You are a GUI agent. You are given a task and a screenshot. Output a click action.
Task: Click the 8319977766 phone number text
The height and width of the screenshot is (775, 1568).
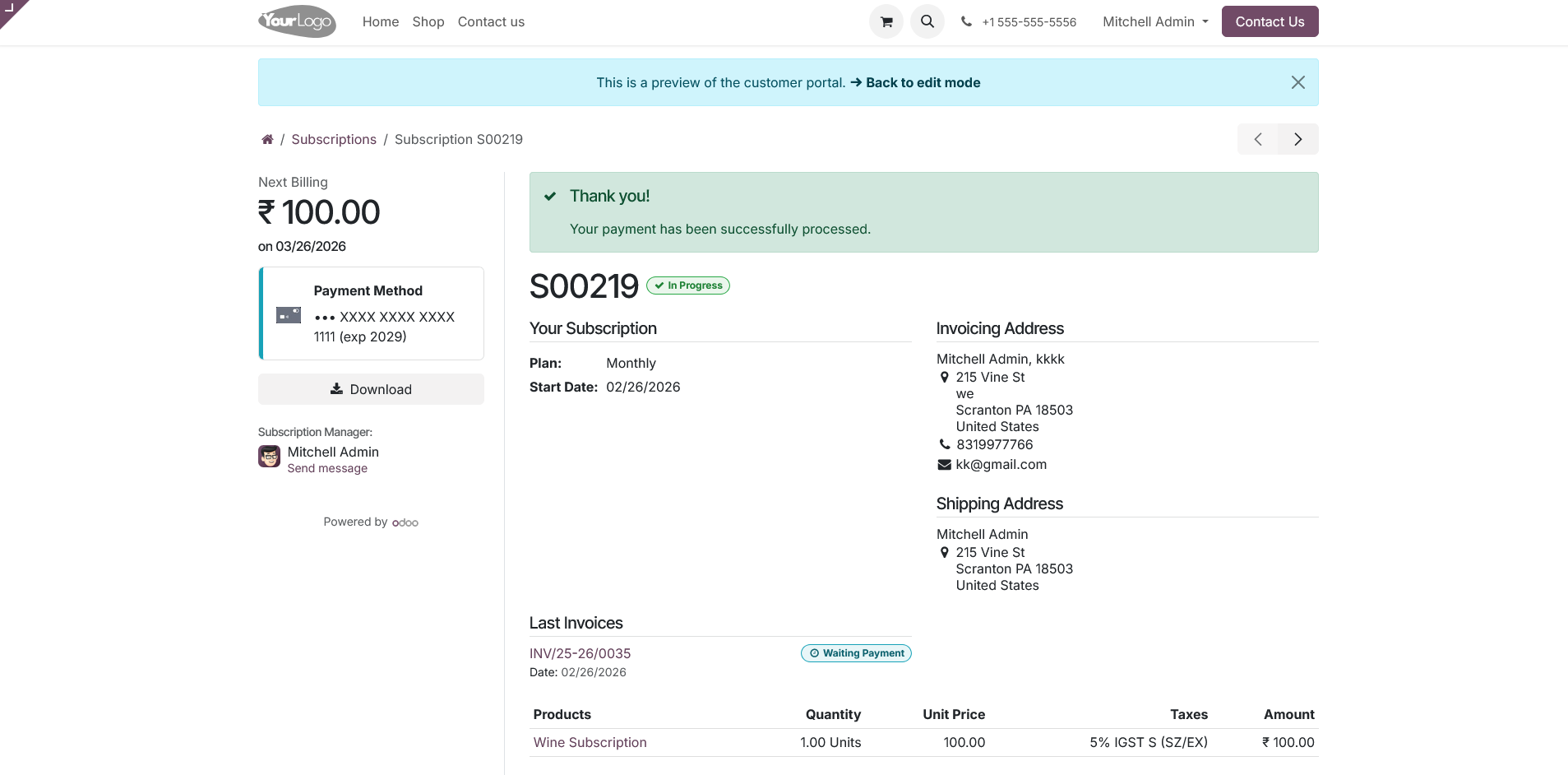tap(994, 444)
